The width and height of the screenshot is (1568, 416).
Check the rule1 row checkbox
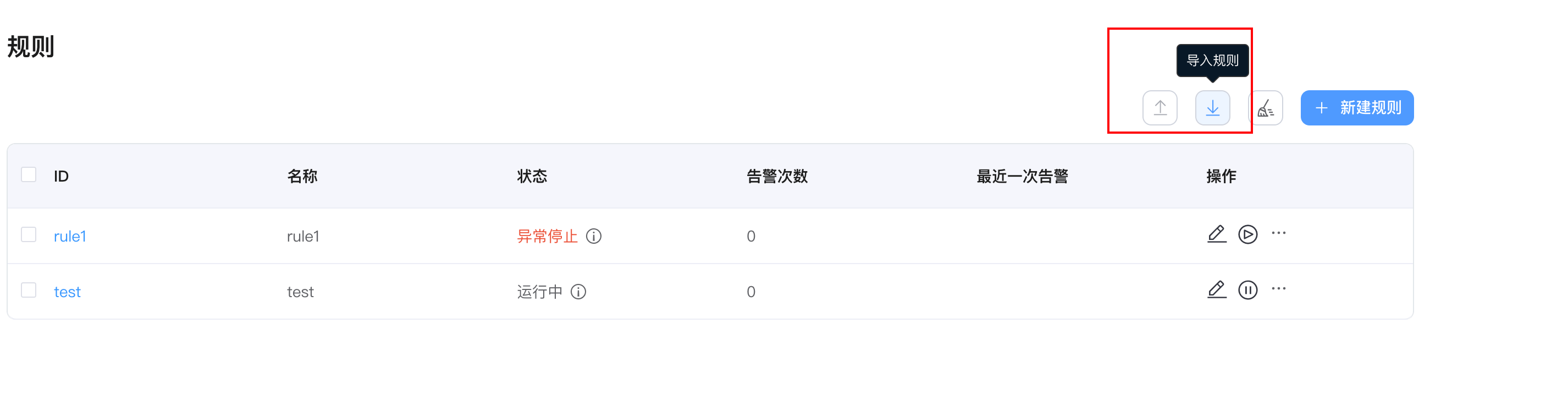click(x=29, y=234)
